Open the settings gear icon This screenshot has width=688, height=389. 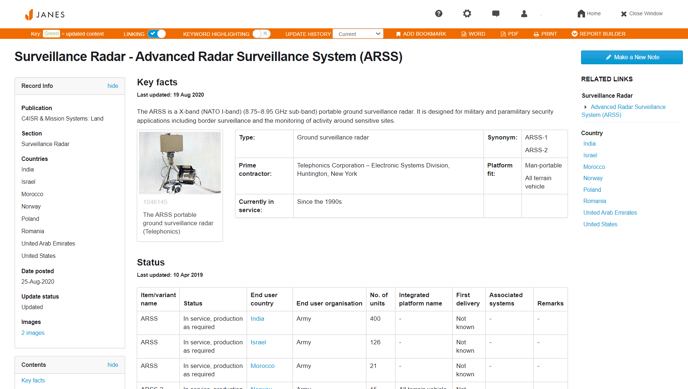[467, 14]
